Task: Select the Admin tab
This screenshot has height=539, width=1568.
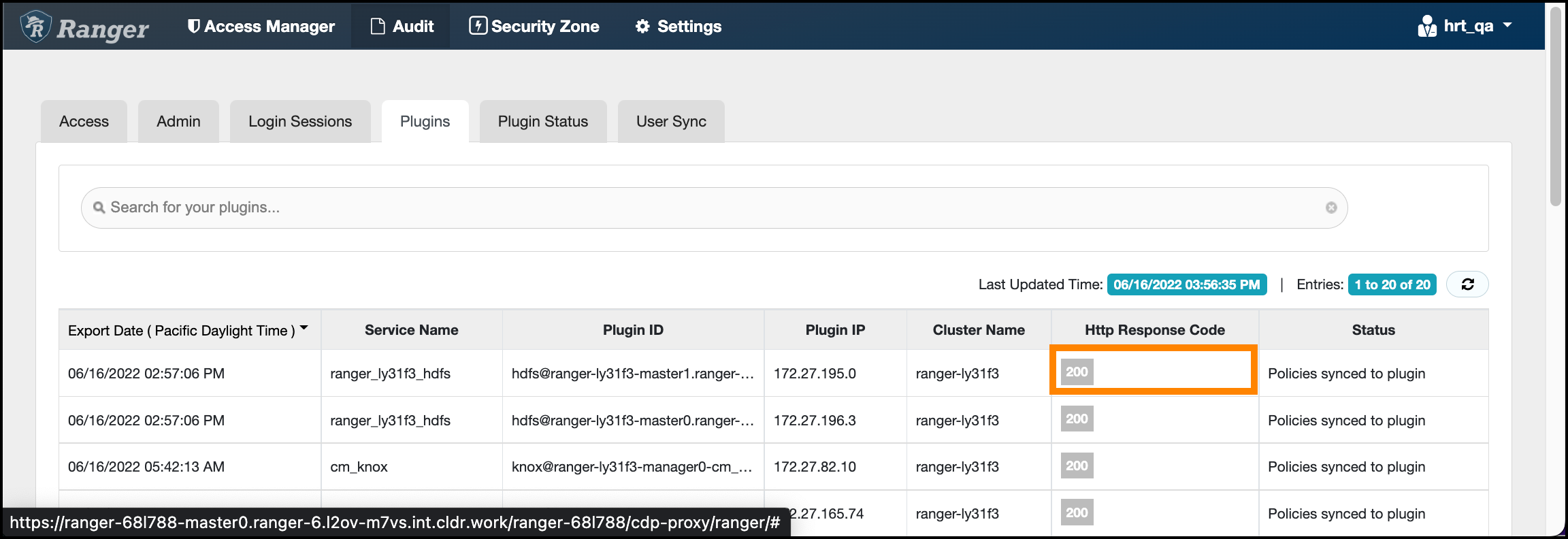Action: [178, 122]
